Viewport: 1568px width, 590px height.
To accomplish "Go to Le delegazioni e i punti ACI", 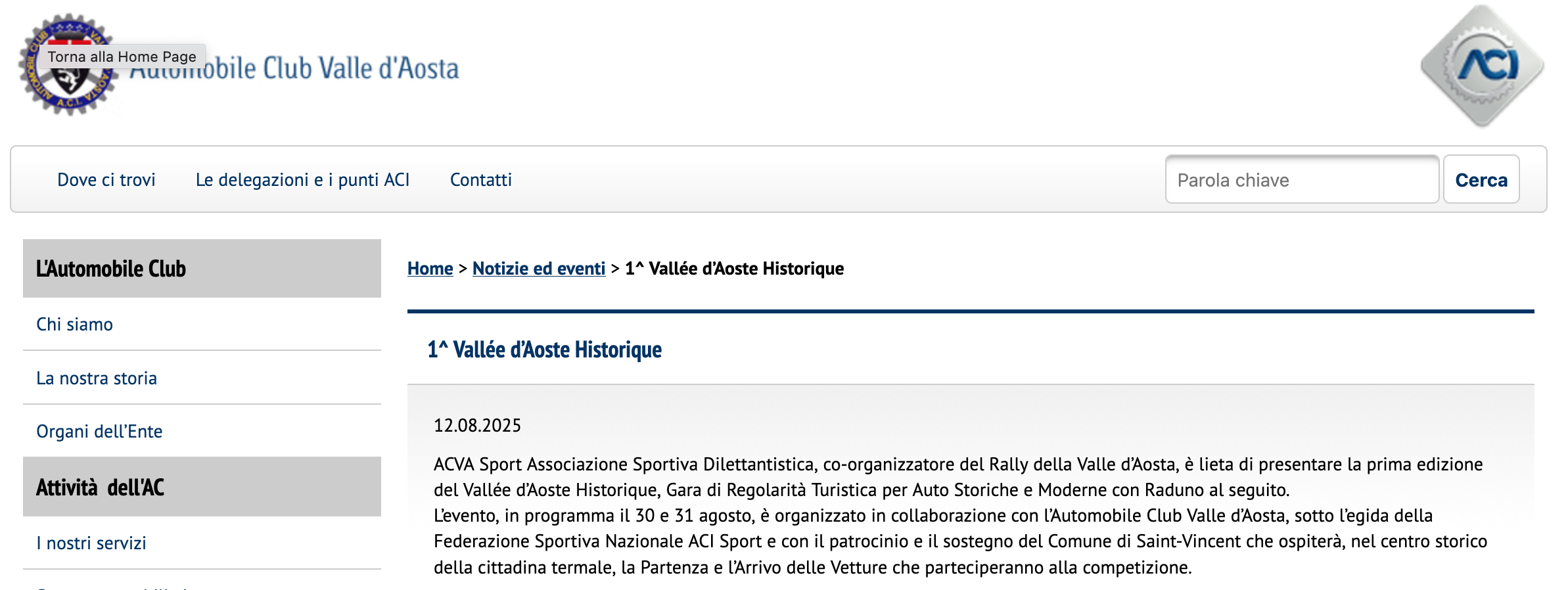I will tap(302, 180).
